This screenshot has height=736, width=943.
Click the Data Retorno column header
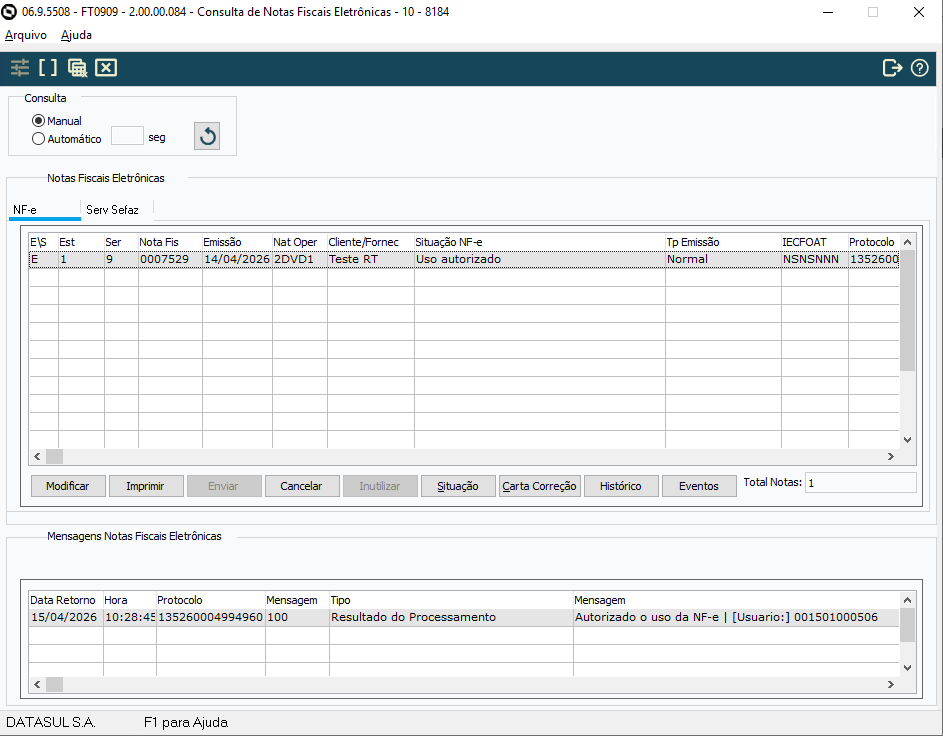[66, 600]
